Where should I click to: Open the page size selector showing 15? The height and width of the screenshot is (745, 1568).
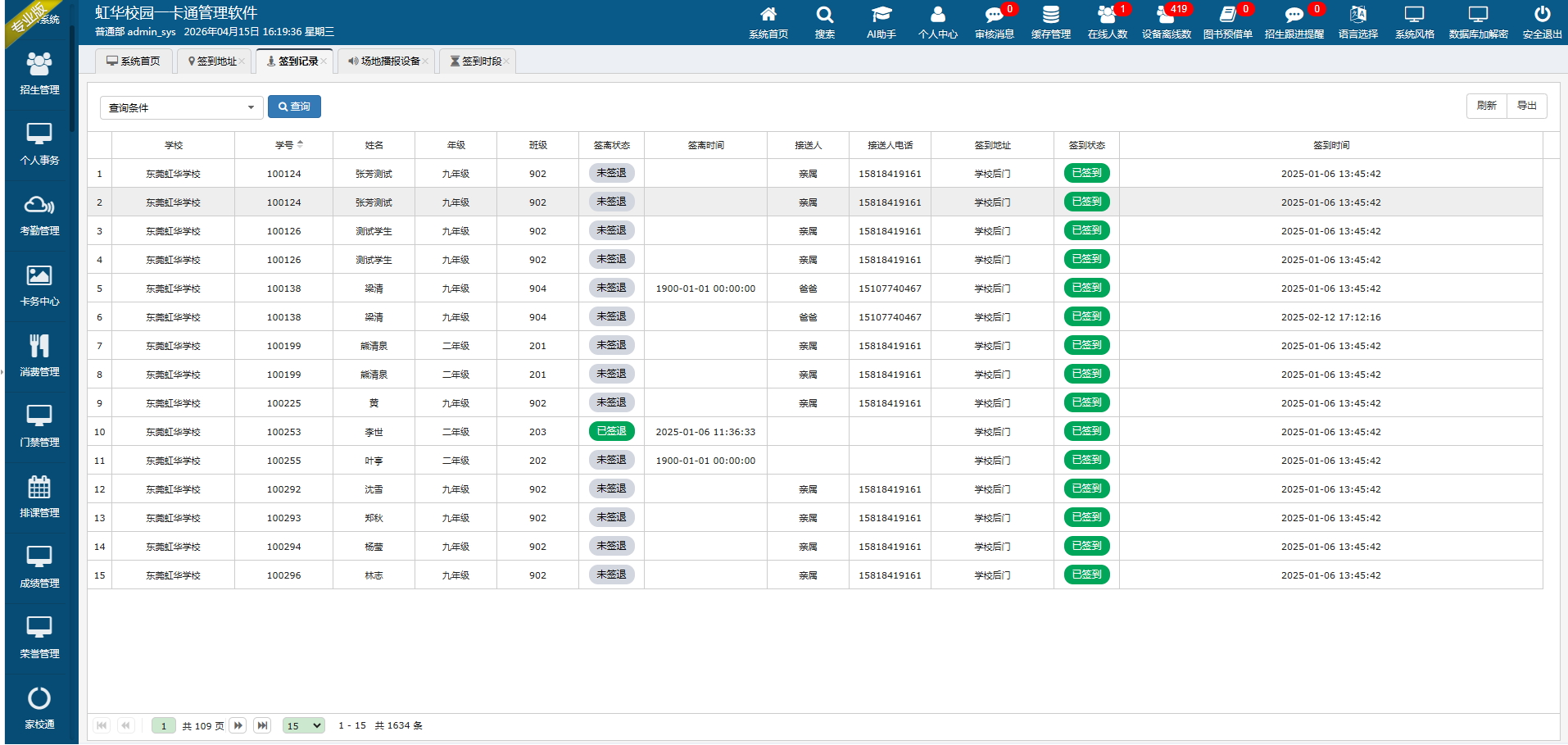click(303, 725)
